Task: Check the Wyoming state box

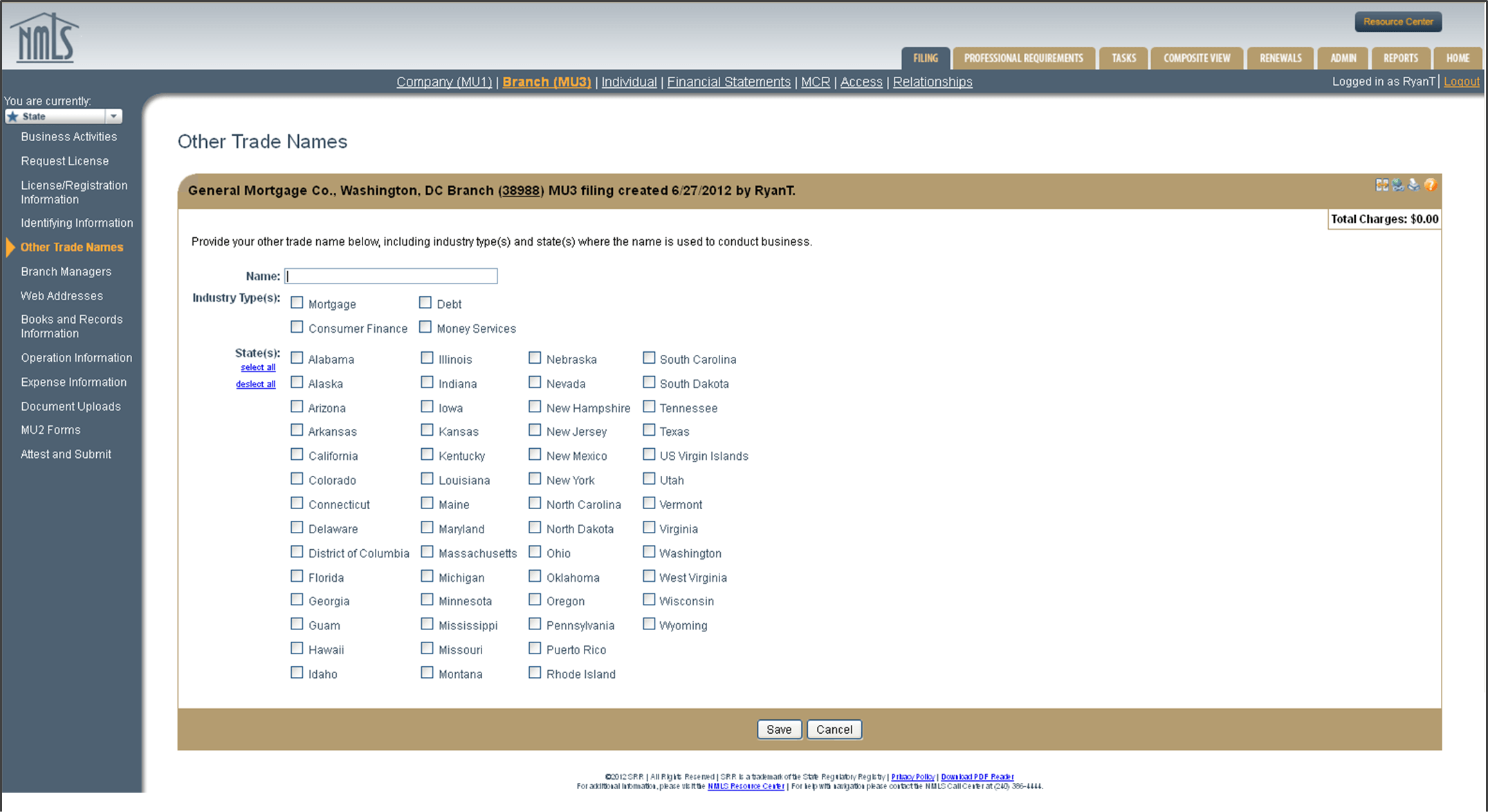Action: (649, 625)
